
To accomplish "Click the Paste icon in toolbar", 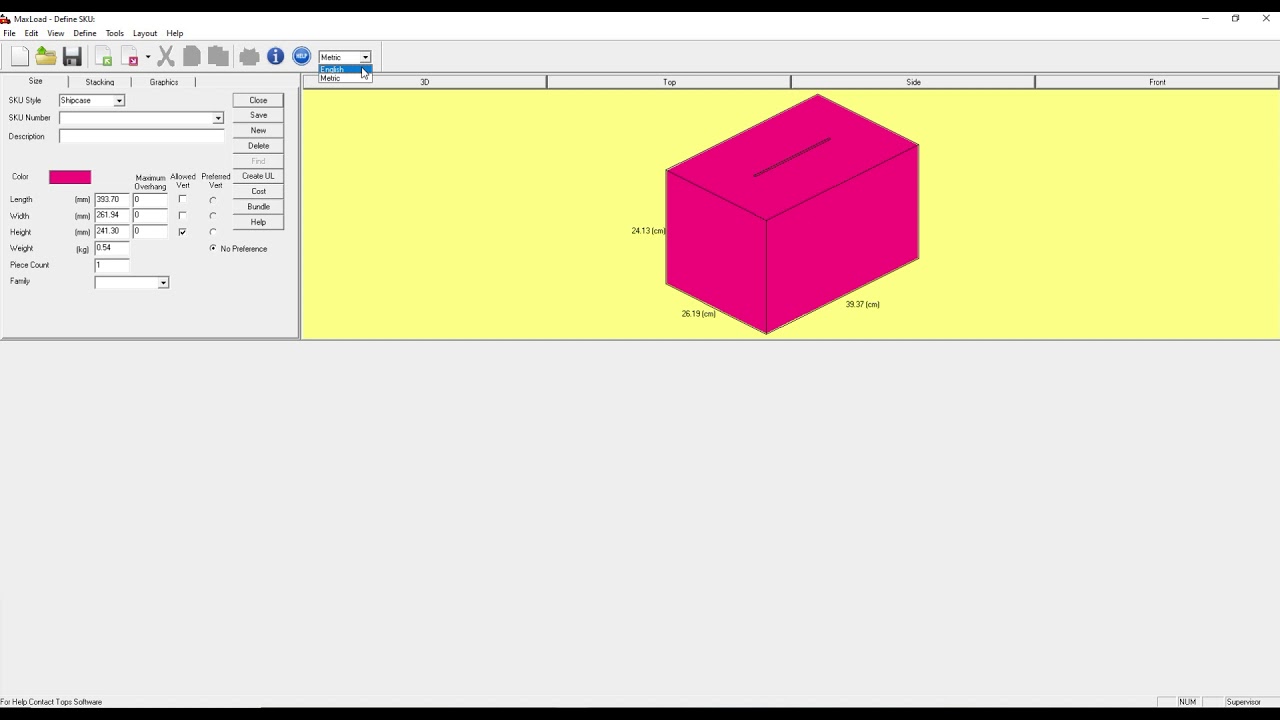I will pyautogui.click(x=218, y=57).
